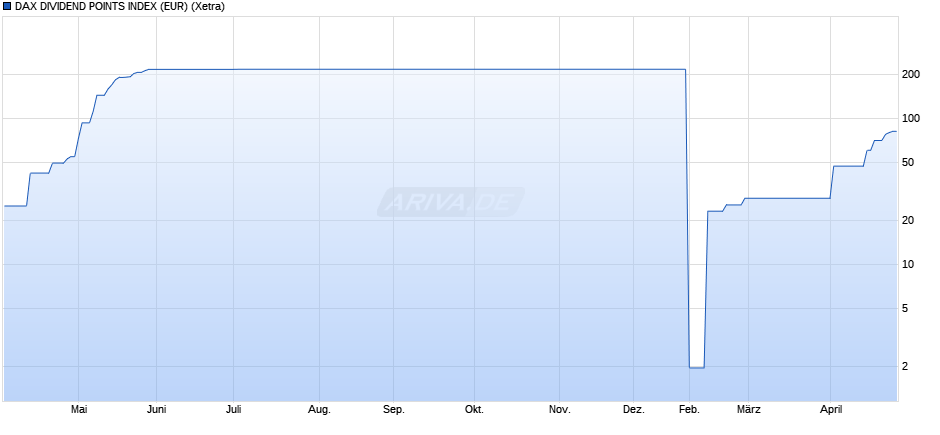The width and height of the screenshot is (940, 435).
Task: Click the Aug. month marker
Action: pos(319,410)
